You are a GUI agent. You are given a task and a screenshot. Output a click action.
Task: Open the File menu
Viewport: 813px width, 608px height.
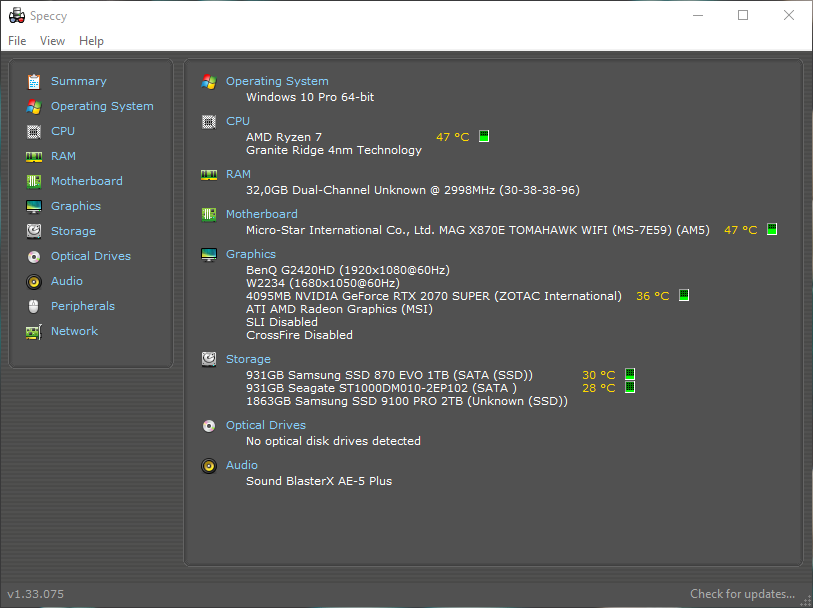point(17,41)
